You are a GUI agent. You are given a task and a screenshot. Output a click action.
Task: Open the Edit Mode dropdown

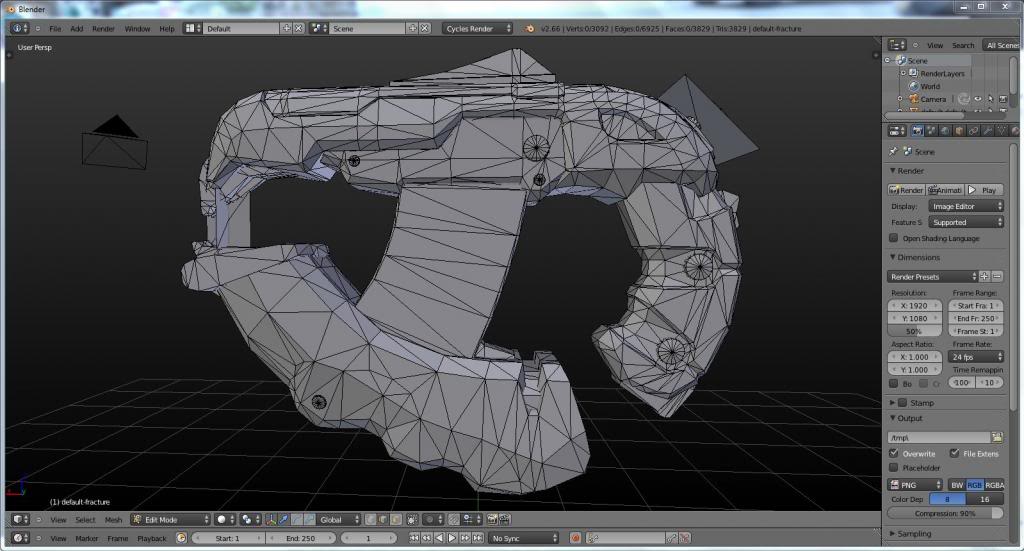coord(170,520)
